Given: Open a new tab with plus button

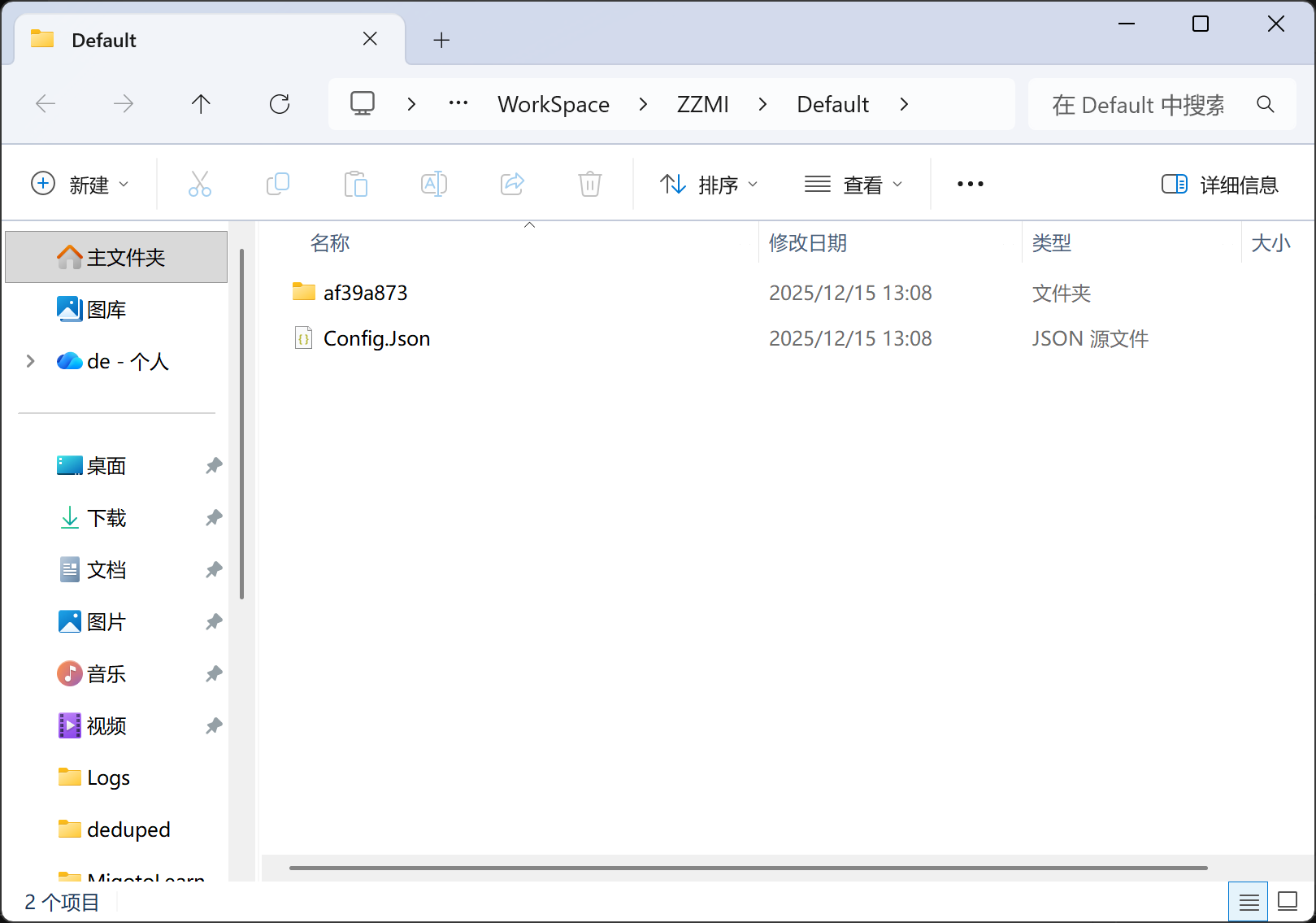Looking at the screenshot, I should click(x=441, y=40).
